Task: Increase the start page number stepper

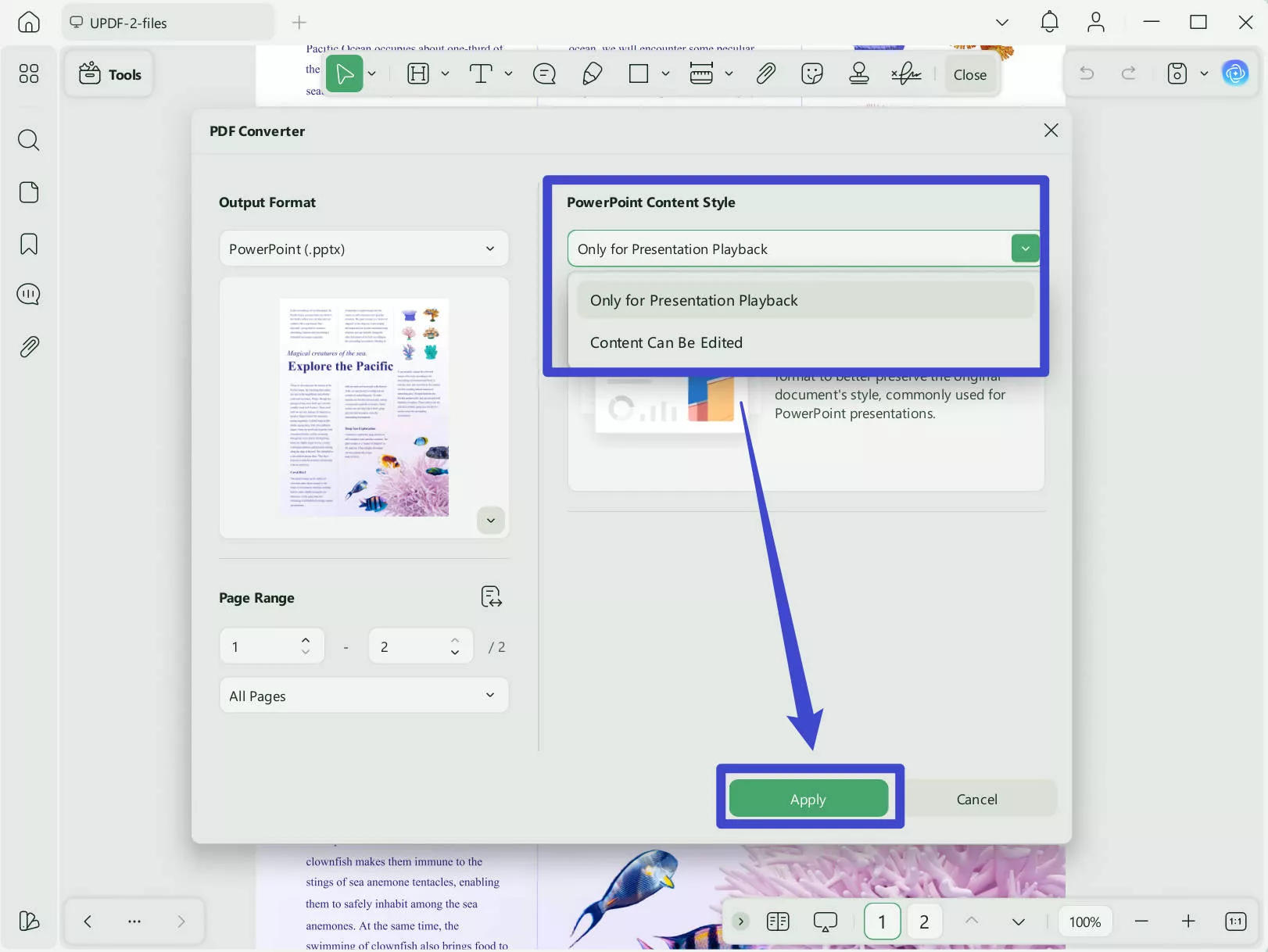Action: (306, 640)
